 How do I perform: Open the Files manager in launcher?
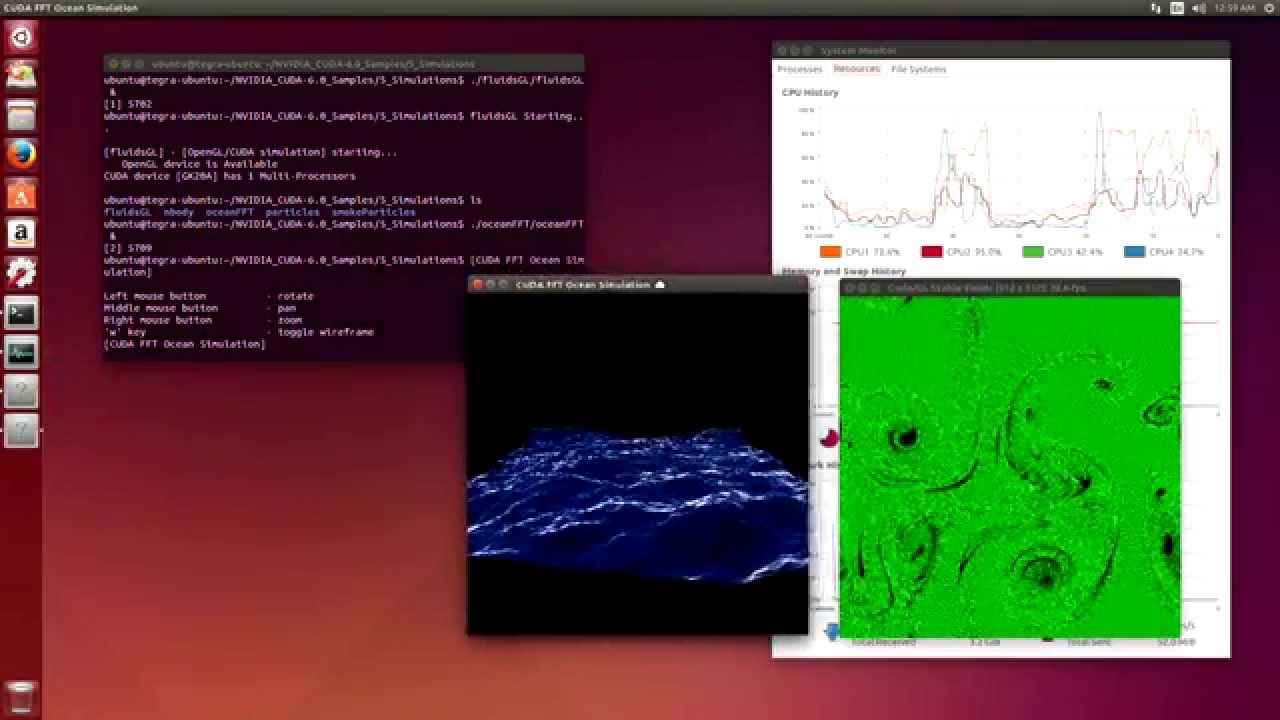click(21, 114)
